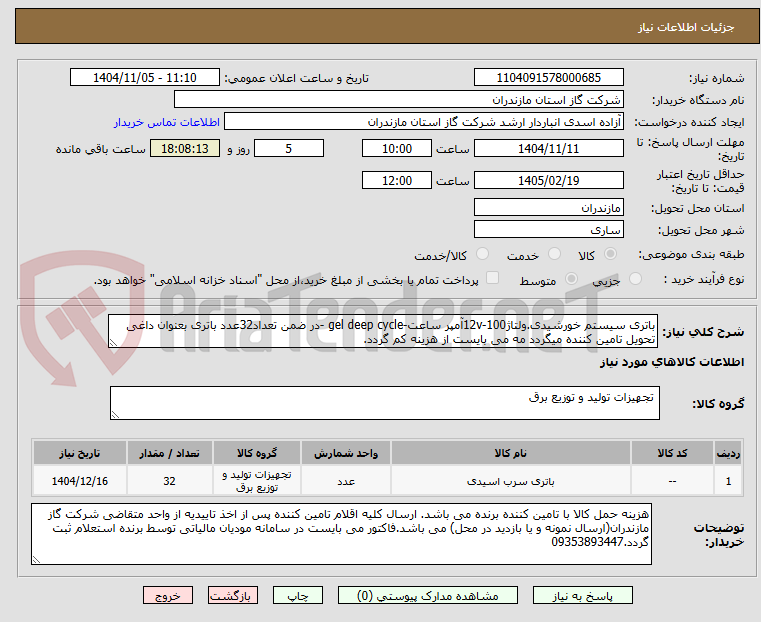761x622 pixels.
Task: Click the گروه کالا column header
Action: pos(257,453)
